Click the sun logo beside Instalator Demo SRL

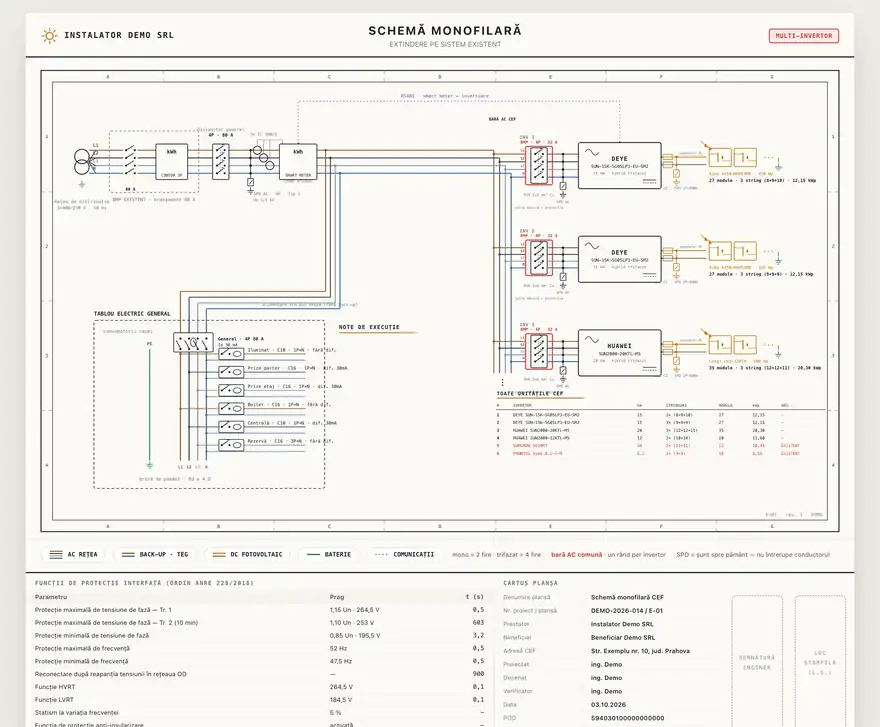click(49, 36)
